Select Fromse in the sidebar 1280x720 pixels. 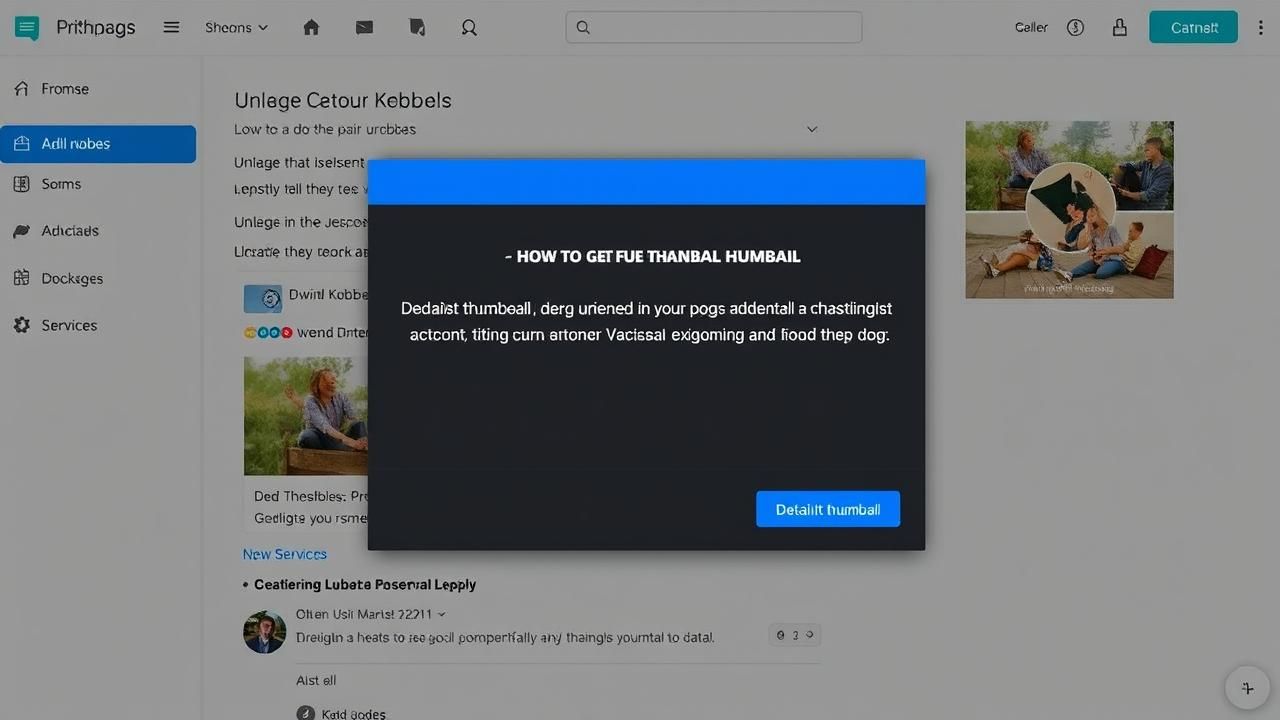point(65,89)
